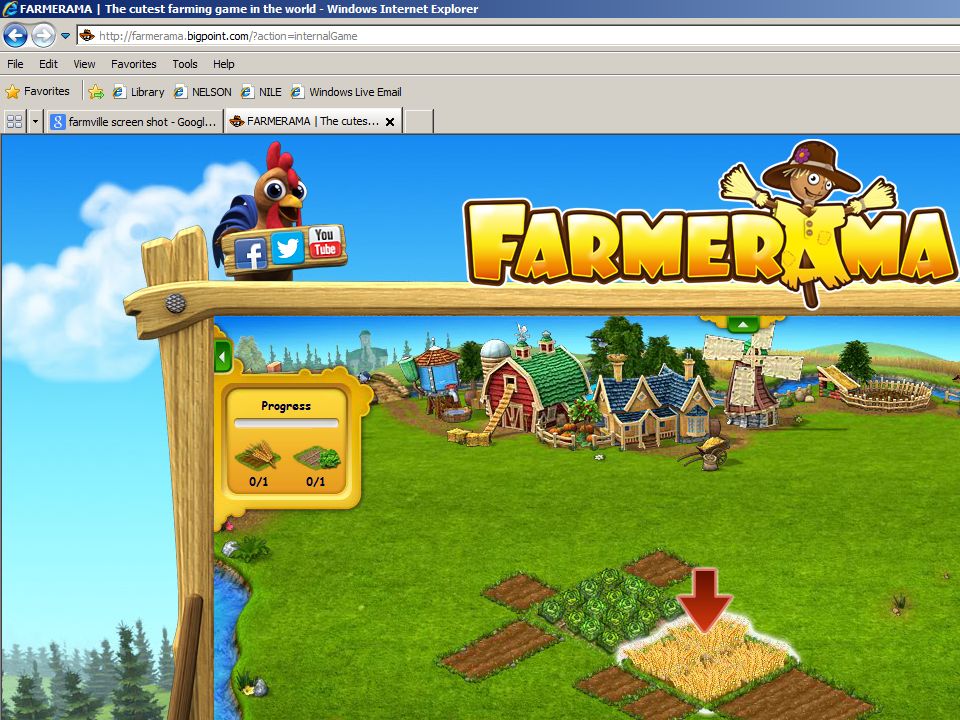The width and height of the screenshot is (960, 720).
Task: Open the Library favorites link
Action: click(x=138, y=92)
